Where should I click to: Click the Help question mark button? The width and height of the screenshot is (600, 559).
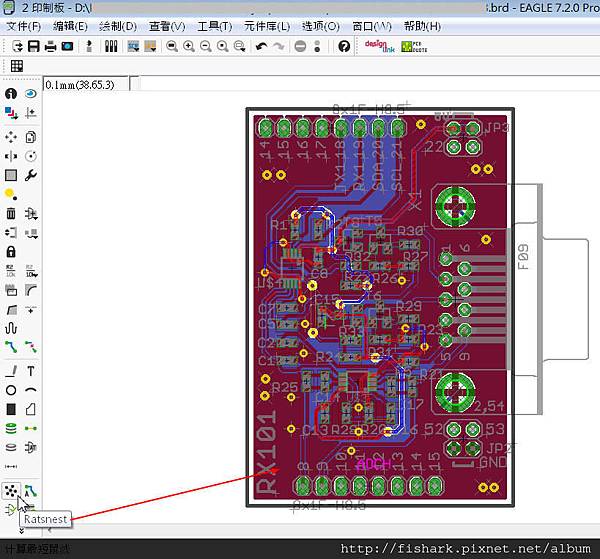(x=343, y=46)
